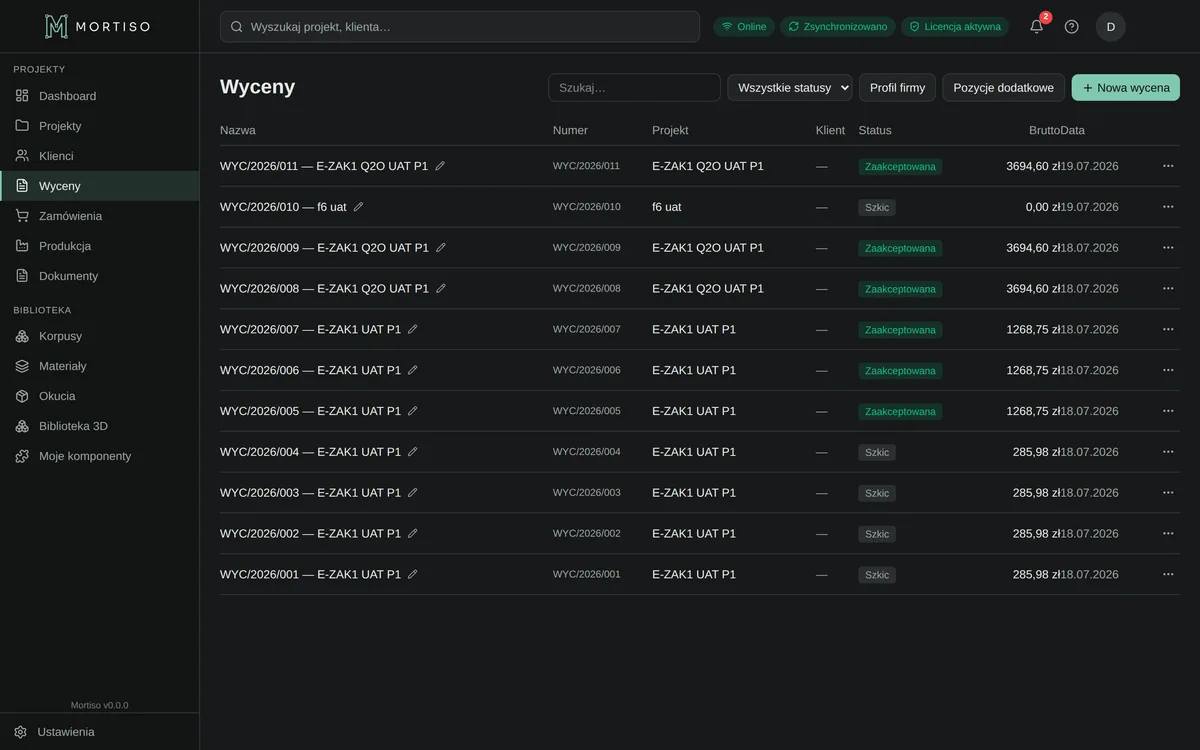Open the notifications bell icon
The width and height of the screenshot is (1200, 750).
(1037, 27)
